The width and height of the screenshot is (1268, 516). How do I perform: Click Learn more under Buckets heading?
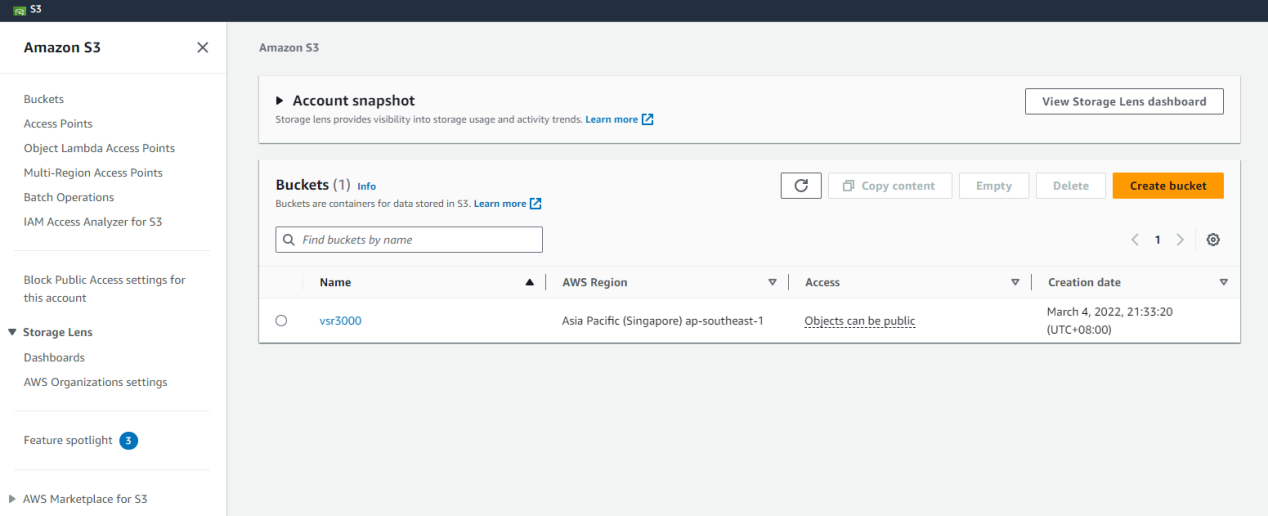(500, 204)
